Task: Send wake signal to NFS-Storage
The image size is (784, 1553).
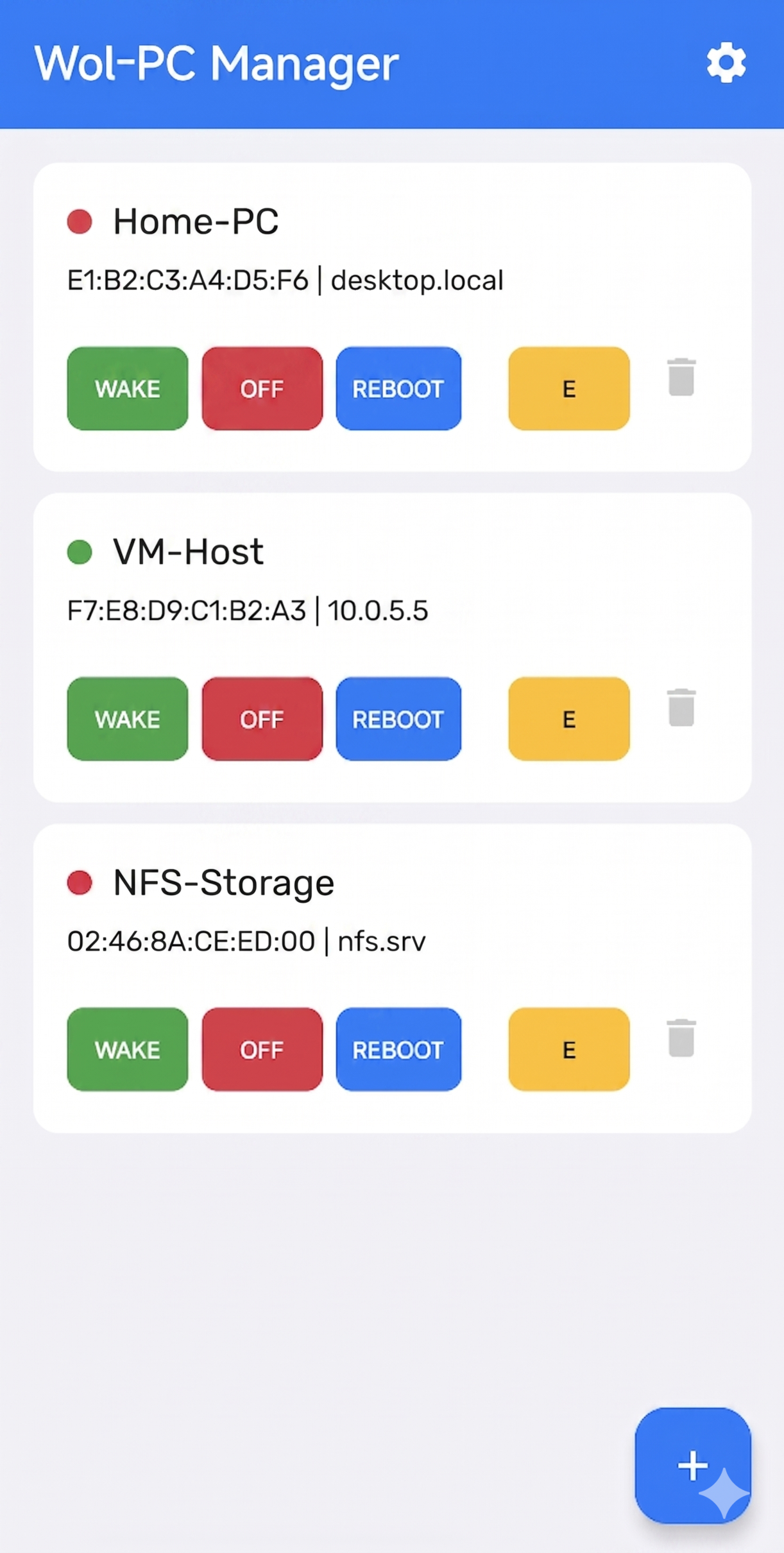Action: click(x=128, y=1050)
